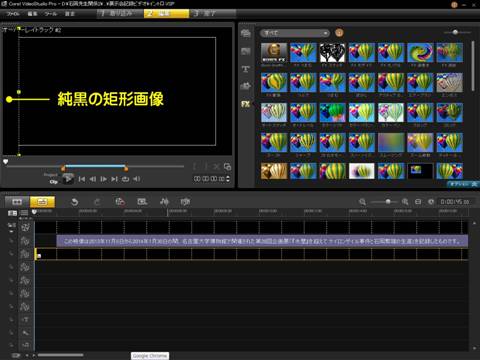480x360 pixels.
Task: Select the FX filter library icon
Action: (246, 104)
